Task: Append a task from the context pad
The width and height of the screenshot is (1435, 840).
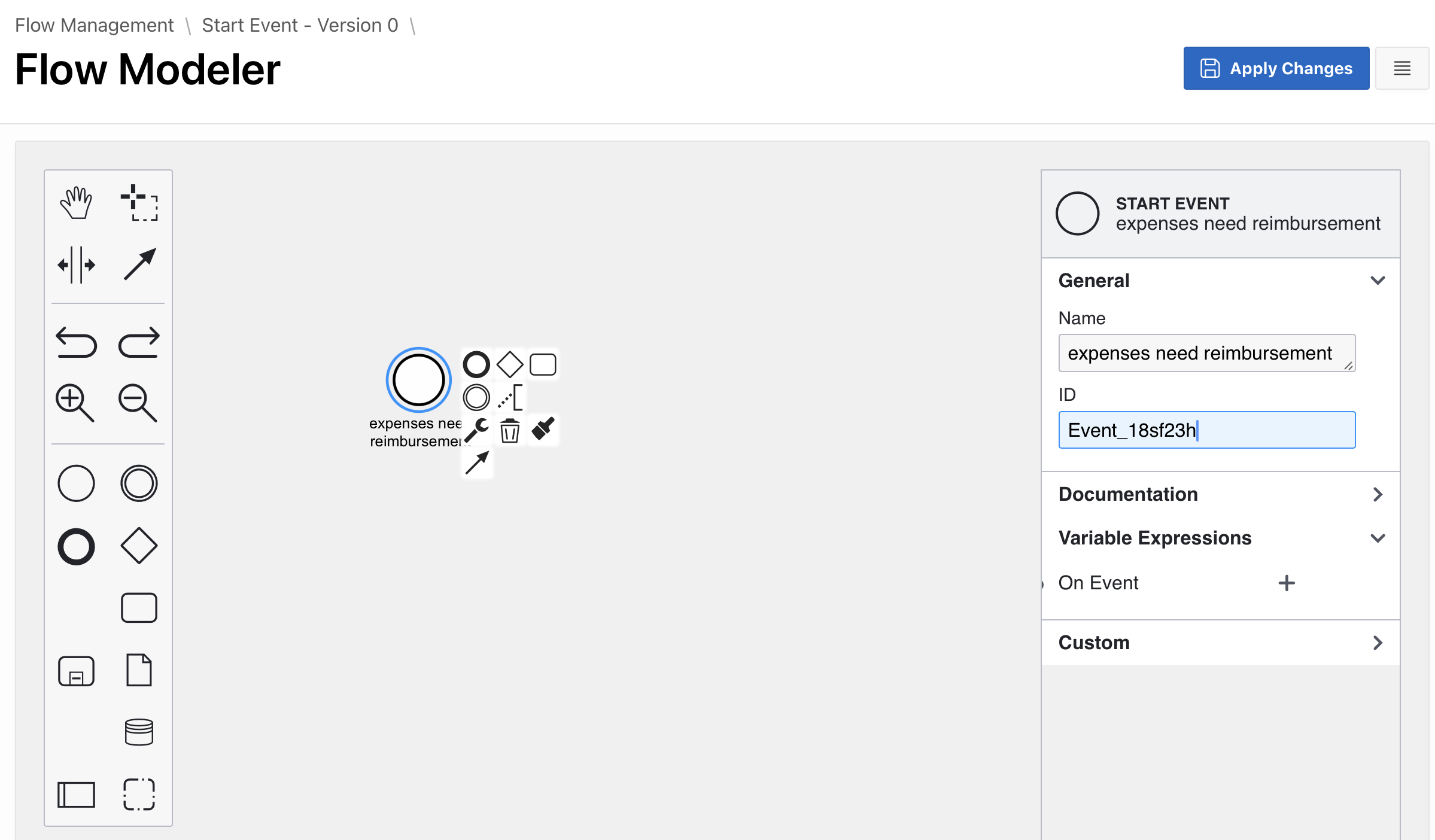Action: [543, 364]
